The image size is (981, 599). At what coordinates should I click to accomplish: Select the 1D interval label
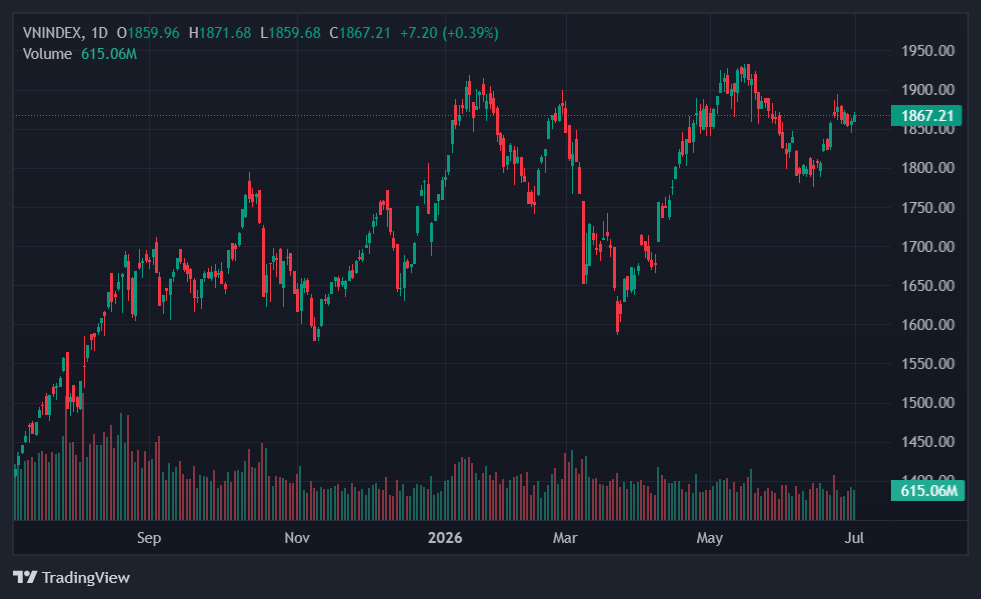99,33
